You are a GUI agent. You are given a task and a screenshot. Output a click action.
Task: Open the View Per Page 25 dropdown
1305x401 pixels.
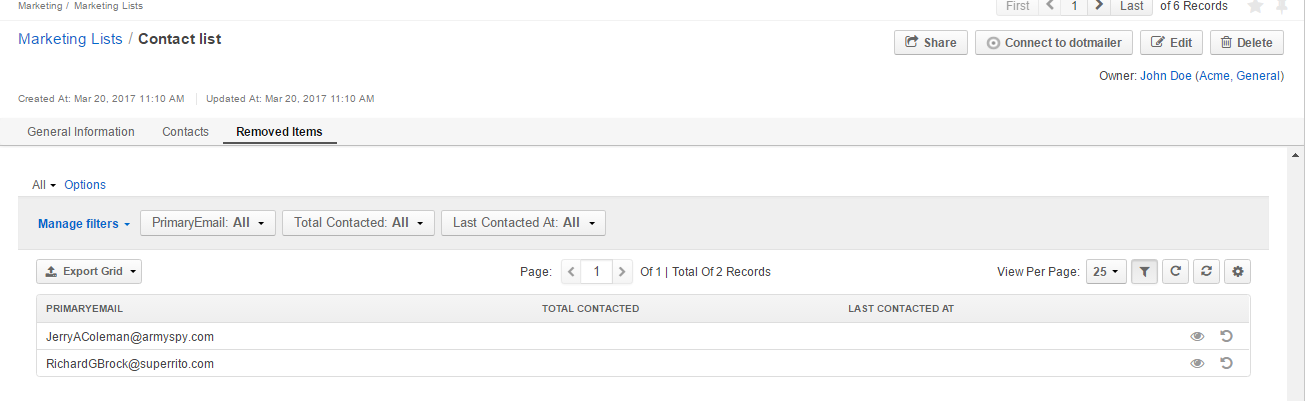(x=1106, y=271)
